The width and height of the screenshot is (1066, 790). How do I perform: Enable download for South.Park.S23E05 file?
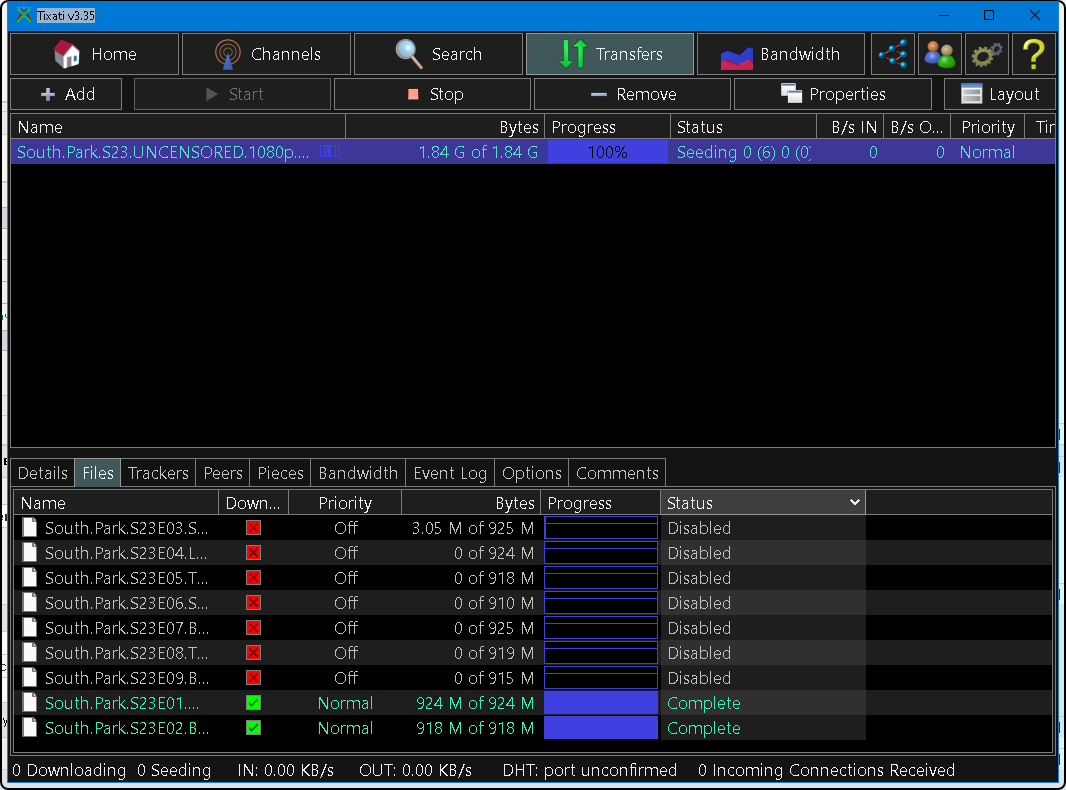pos(254,578)
